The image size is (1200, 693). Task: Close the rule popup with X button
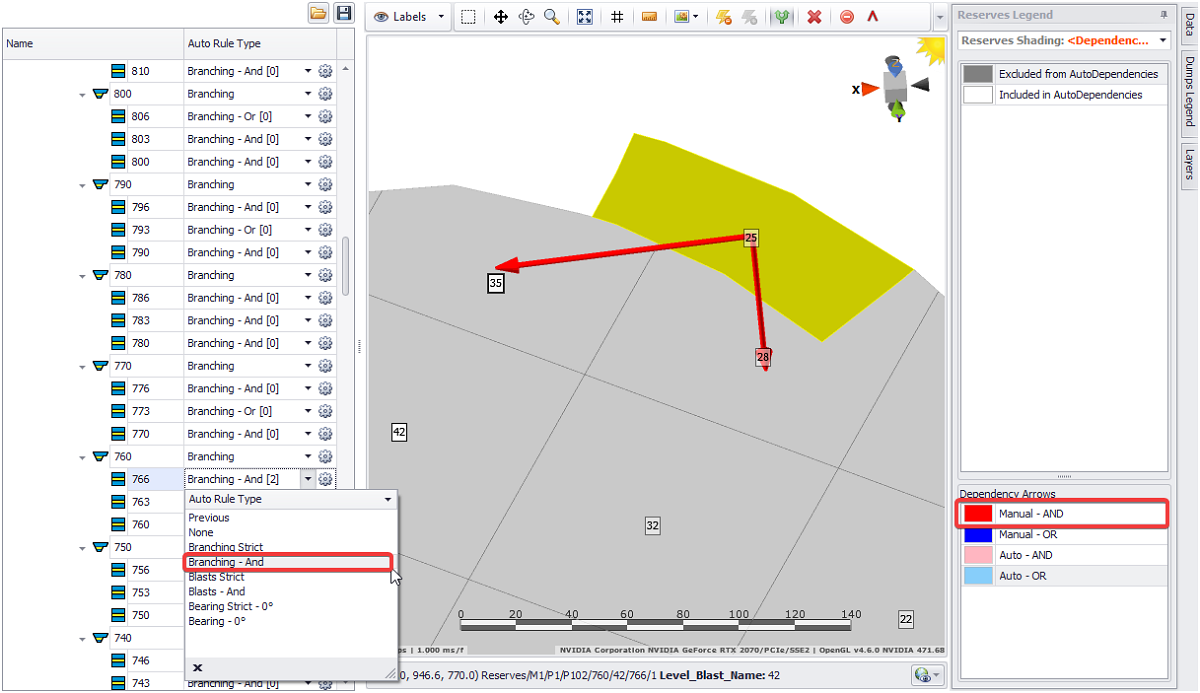point(197,667)
